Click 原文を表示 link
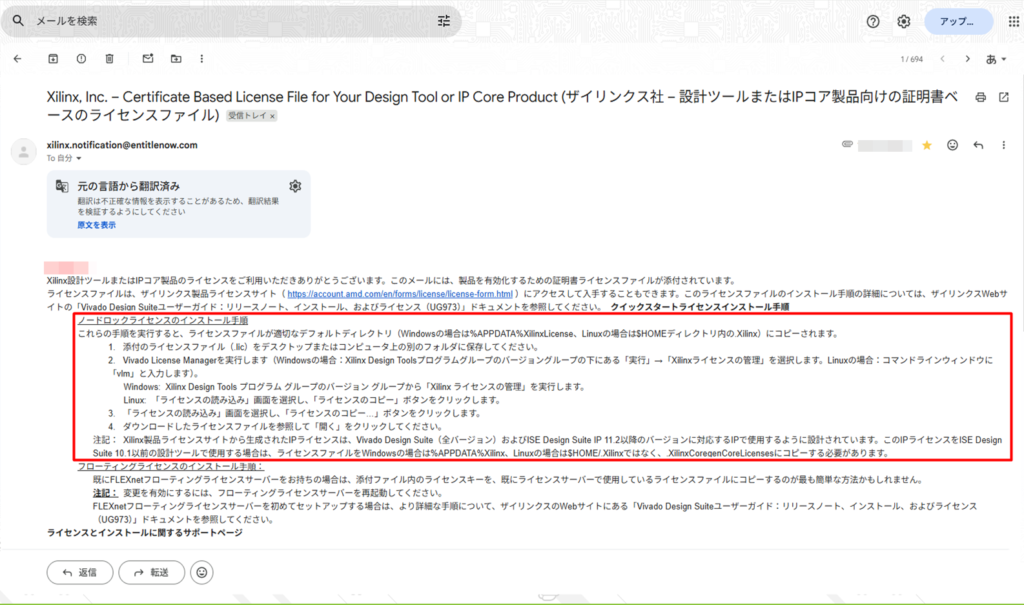Viewport: 1024px width, 605px height. pos(97,225)
